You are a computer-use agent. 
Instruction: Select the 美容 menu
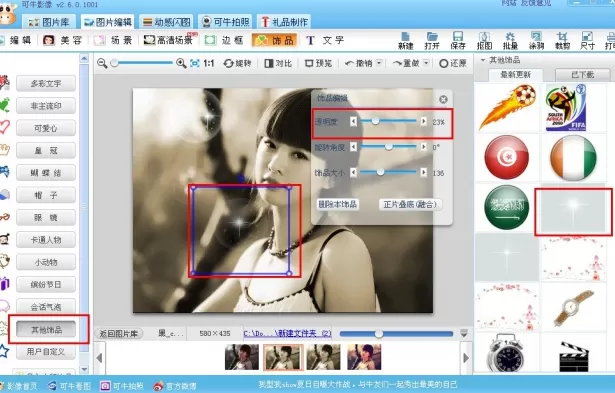[x=63, y=40]
